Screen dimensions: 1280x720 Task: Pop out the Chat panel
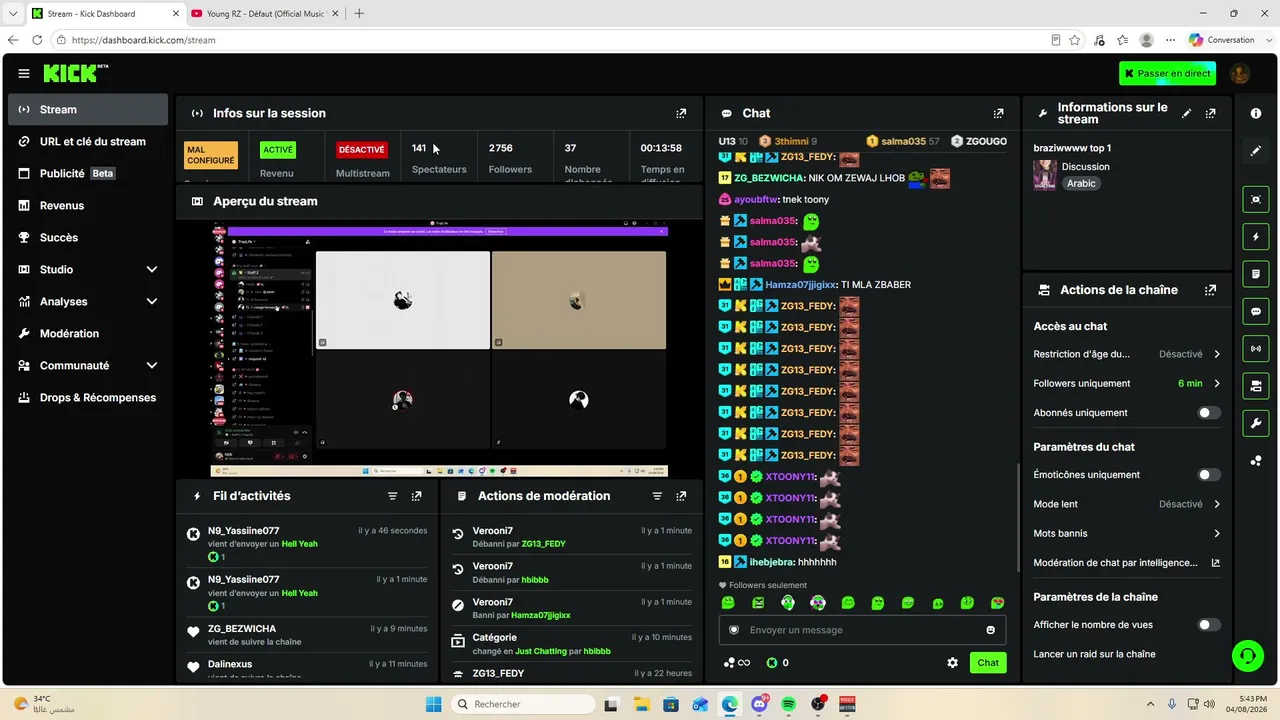(998, 113)
